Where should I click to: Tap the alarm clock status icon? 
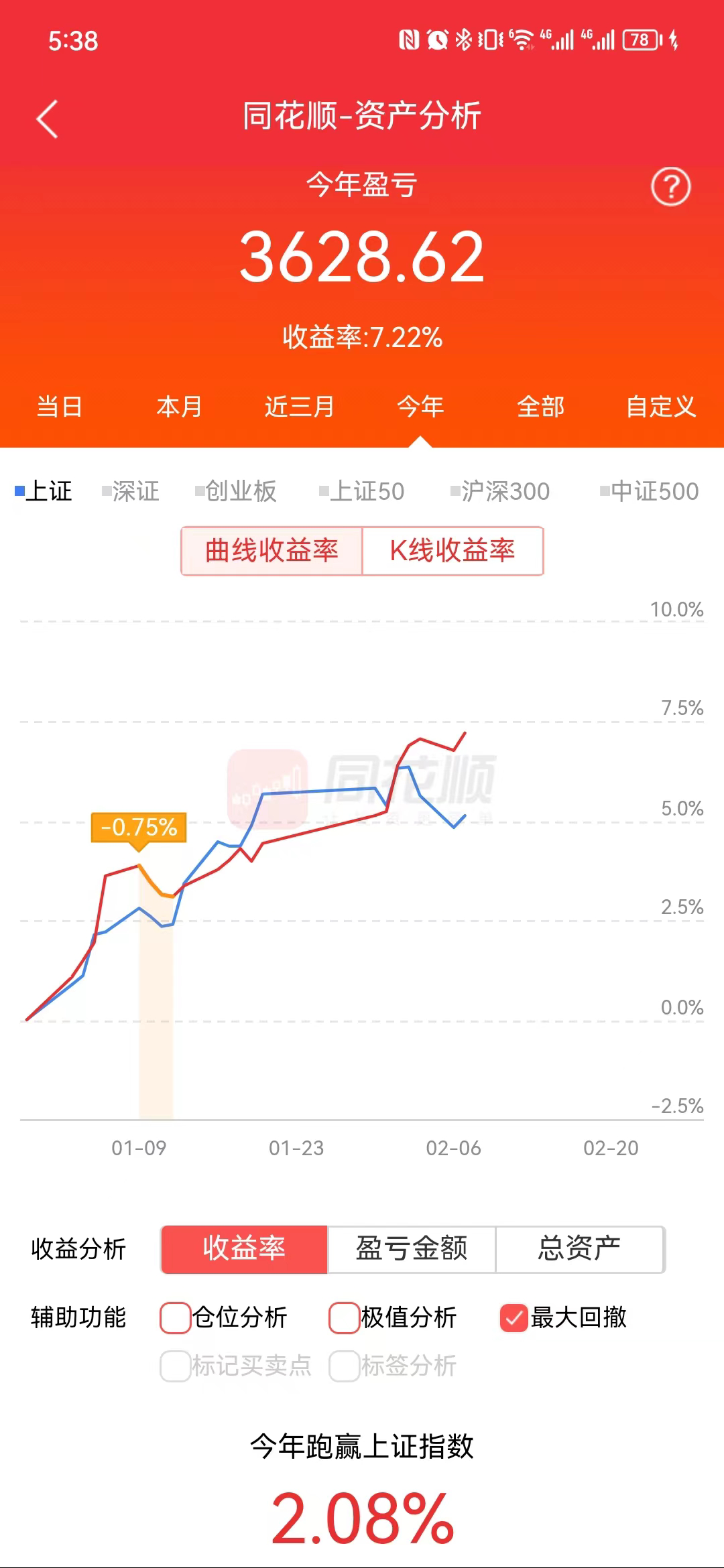[x=437, y=40]
